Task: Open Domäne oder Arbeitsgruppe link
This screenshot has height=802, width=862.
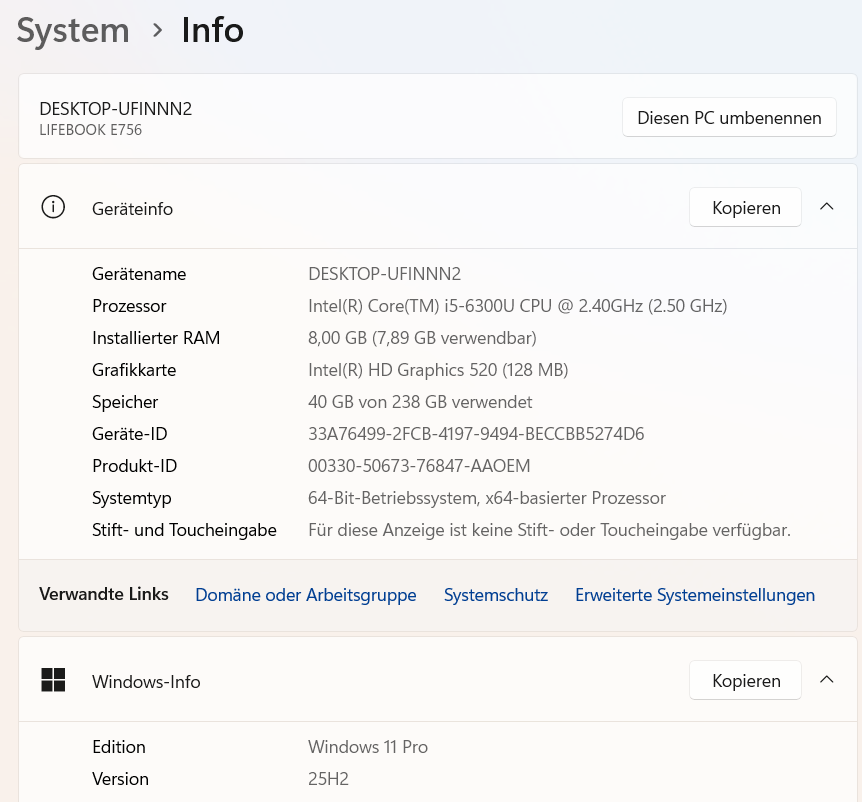Action: coord(306,595)
